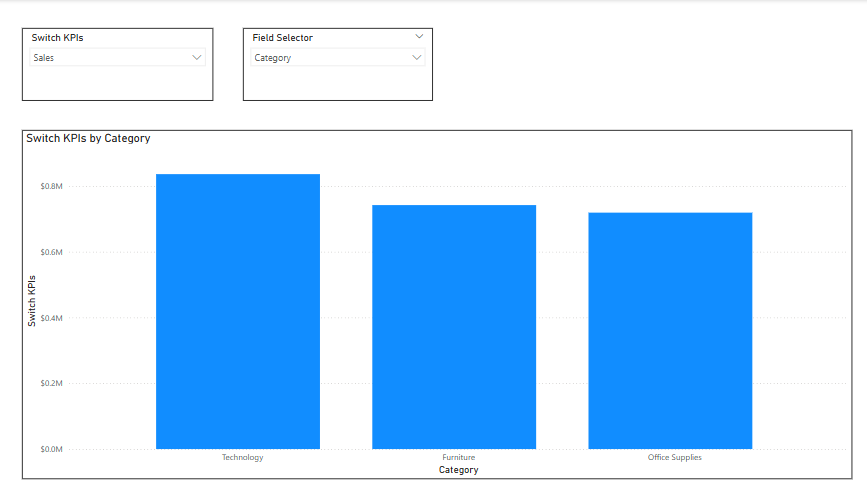The height and width of the screenshot is (485, 867).
Task: Click the Field Selector slicer title
Action: pyautogui.click(x=283, y=38)
